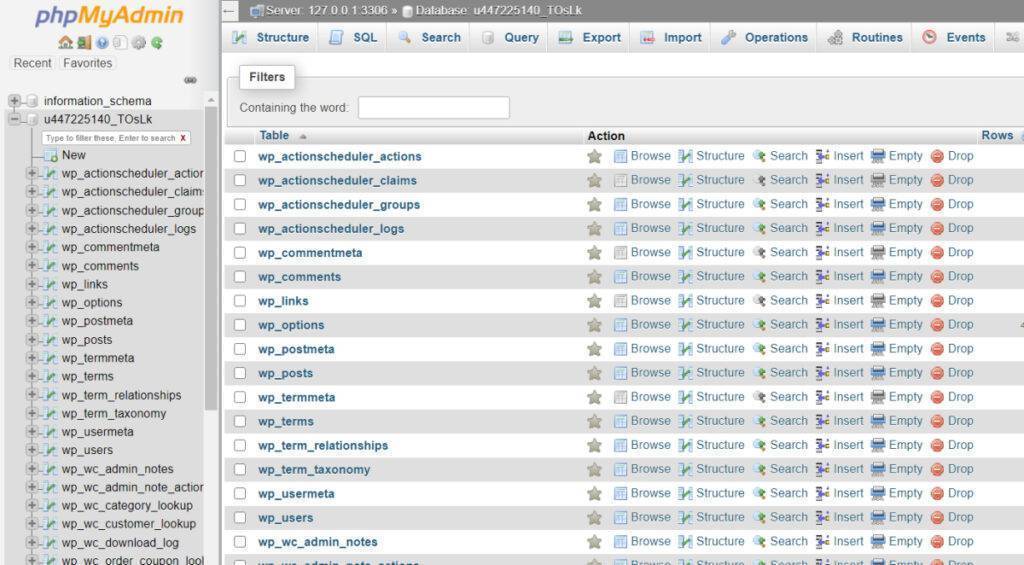Check the wp_usermeta row checkbox

point(240,493)
